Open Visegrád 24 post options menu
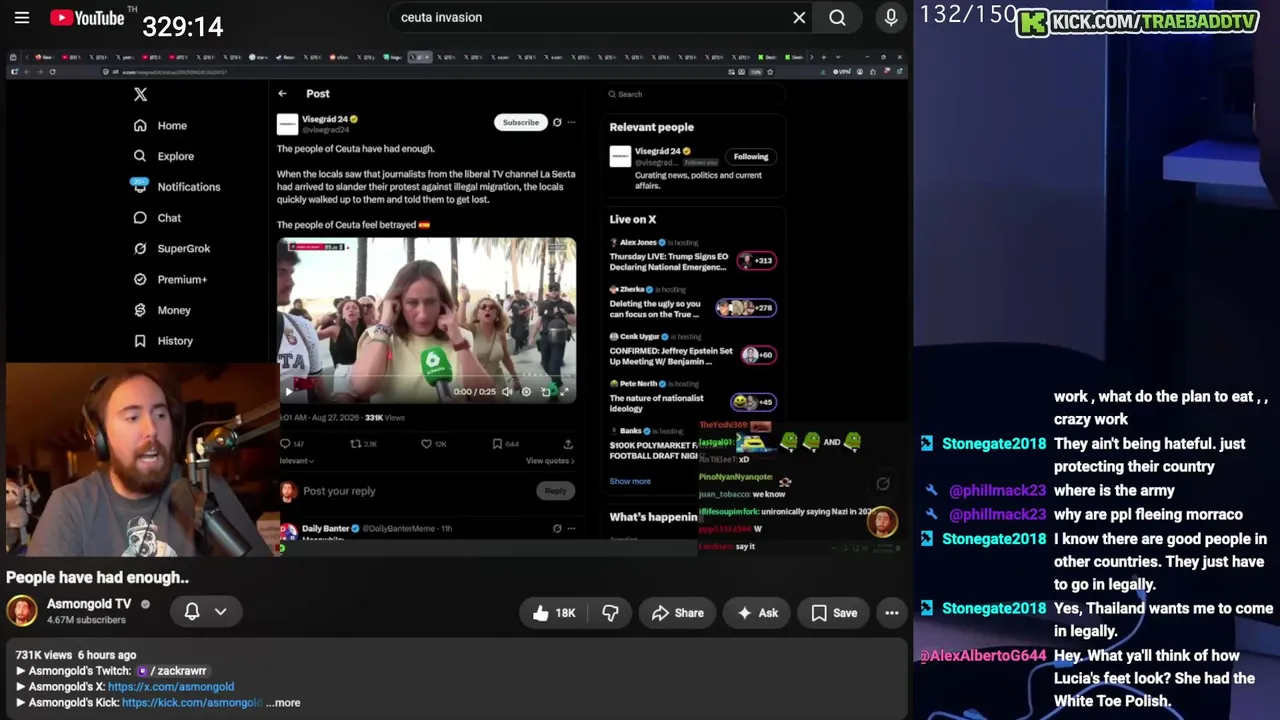Image resolution: width=1280 pixels, height=720 pixels. (x=571, y=122)
